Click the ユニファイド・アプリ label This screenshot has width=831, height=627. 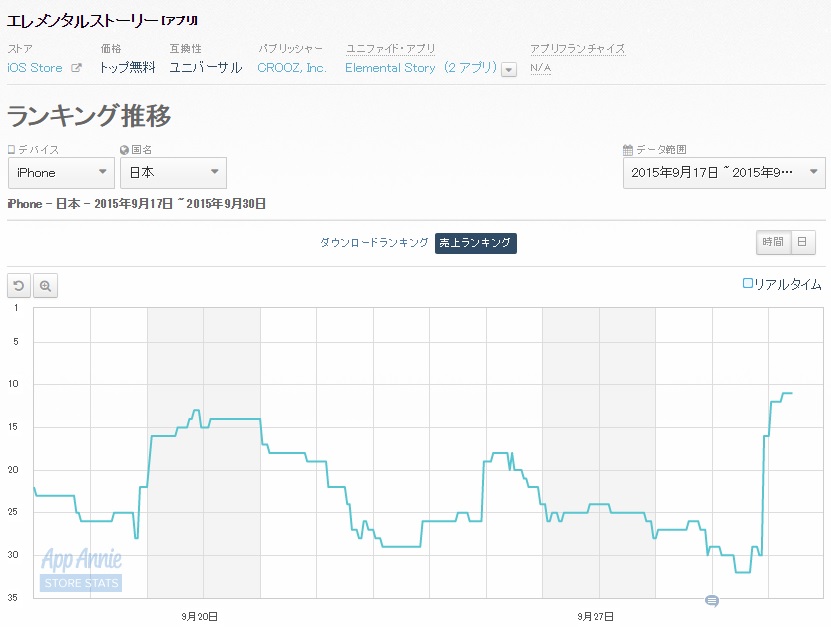coord(391,49)
